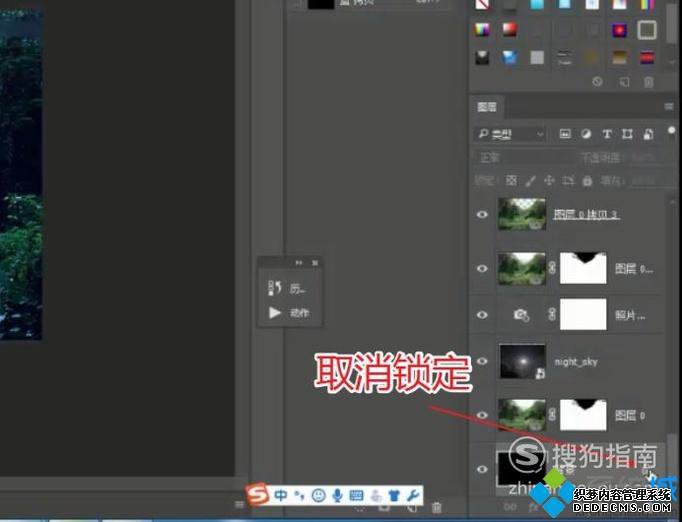Viewport: 682px width, 522px height.
Task: Click photo filter adjustment camera icon
Action: 521,315
